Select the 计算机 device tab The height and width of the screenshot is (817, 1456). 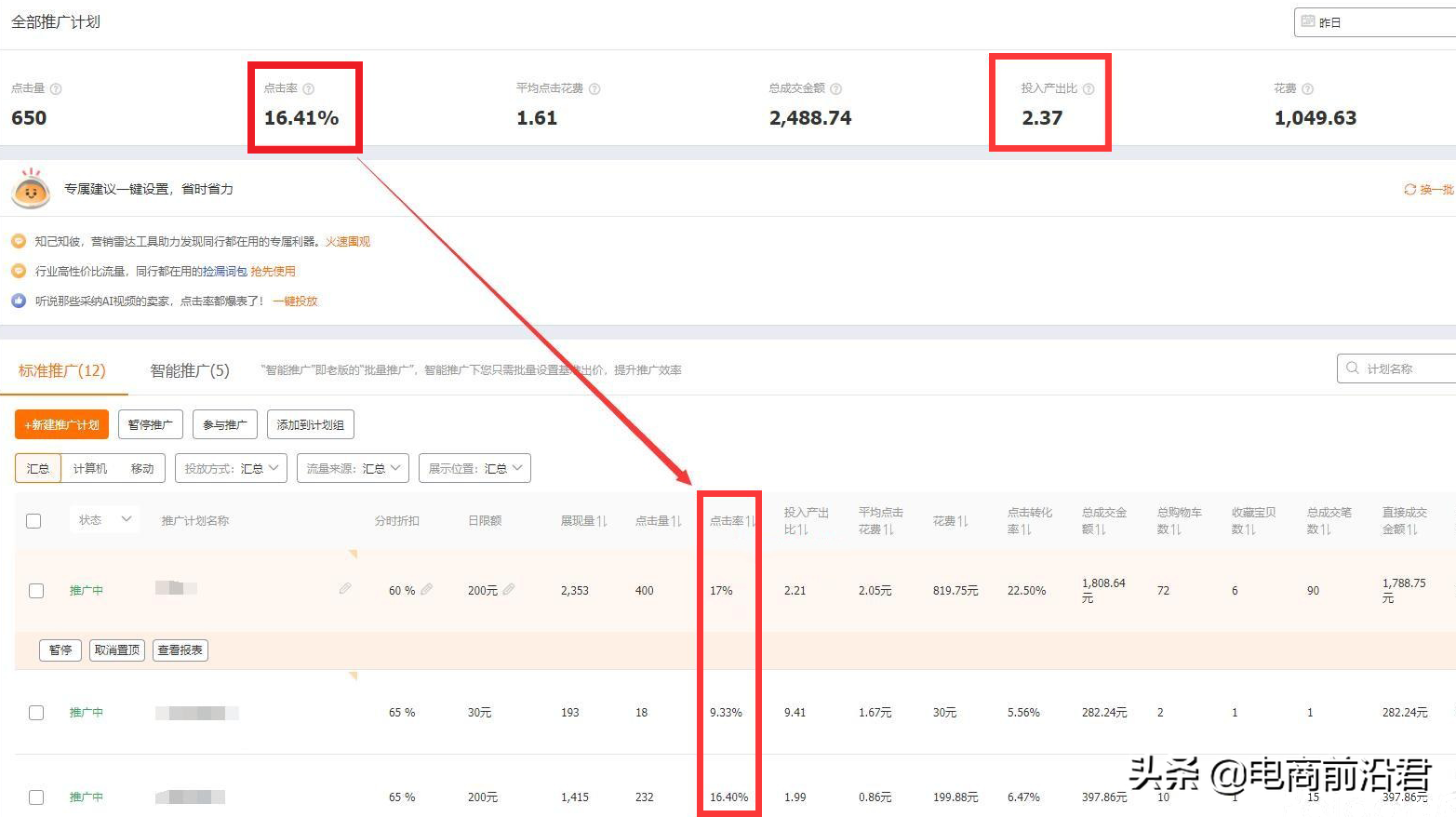[90, 469]
